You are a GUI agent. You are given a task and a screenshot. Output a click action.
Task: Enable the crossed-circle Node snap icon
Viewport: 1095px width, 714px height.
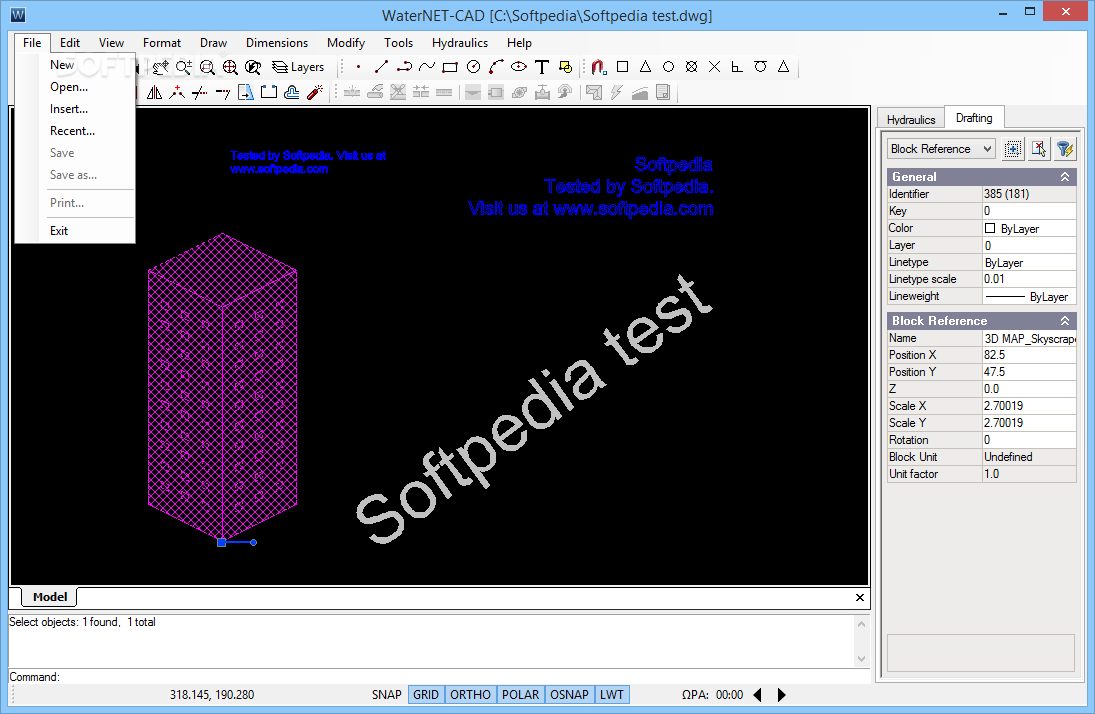tap(691, 67)
